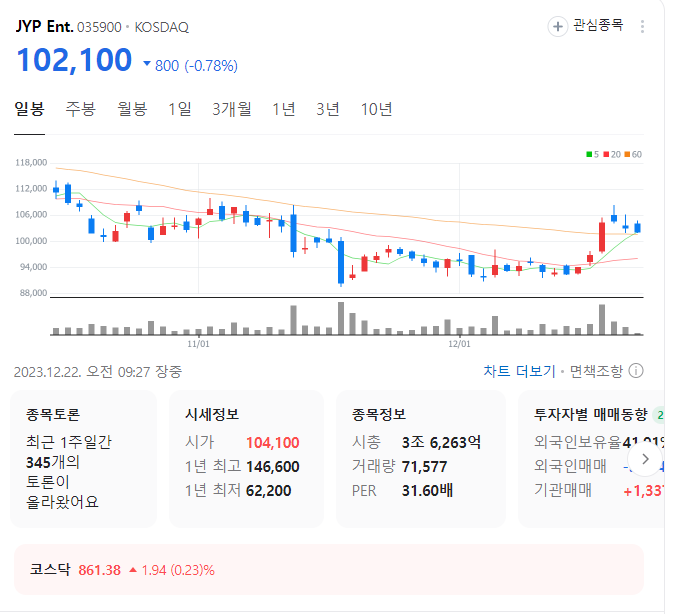Click the 11/01 date marker on chart

click(198, 344)
